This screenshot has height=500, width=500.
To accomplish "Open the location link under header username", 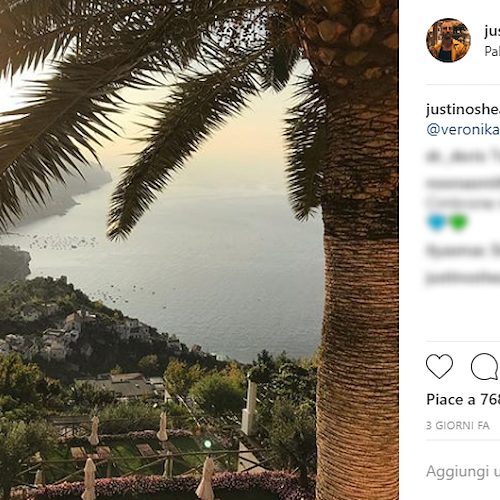I will point(492,51).
